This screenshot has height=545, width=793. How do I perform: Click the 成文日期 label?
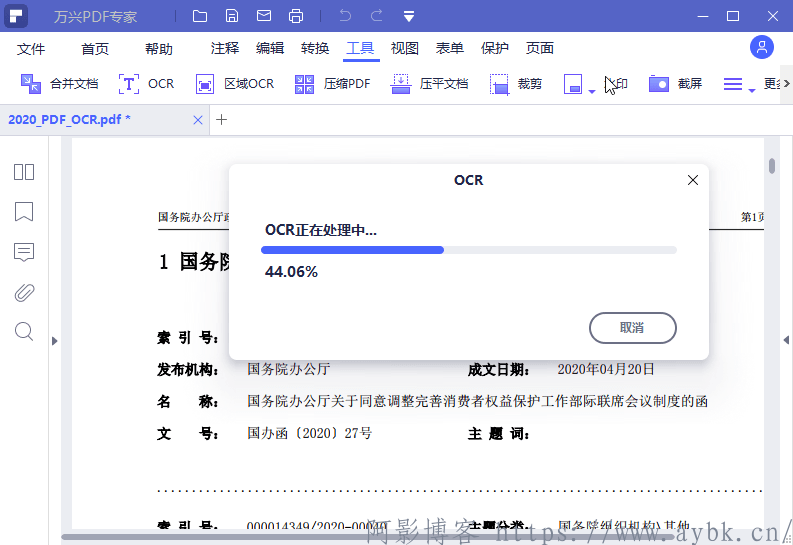pyautogui.click(x=499, y=370)
